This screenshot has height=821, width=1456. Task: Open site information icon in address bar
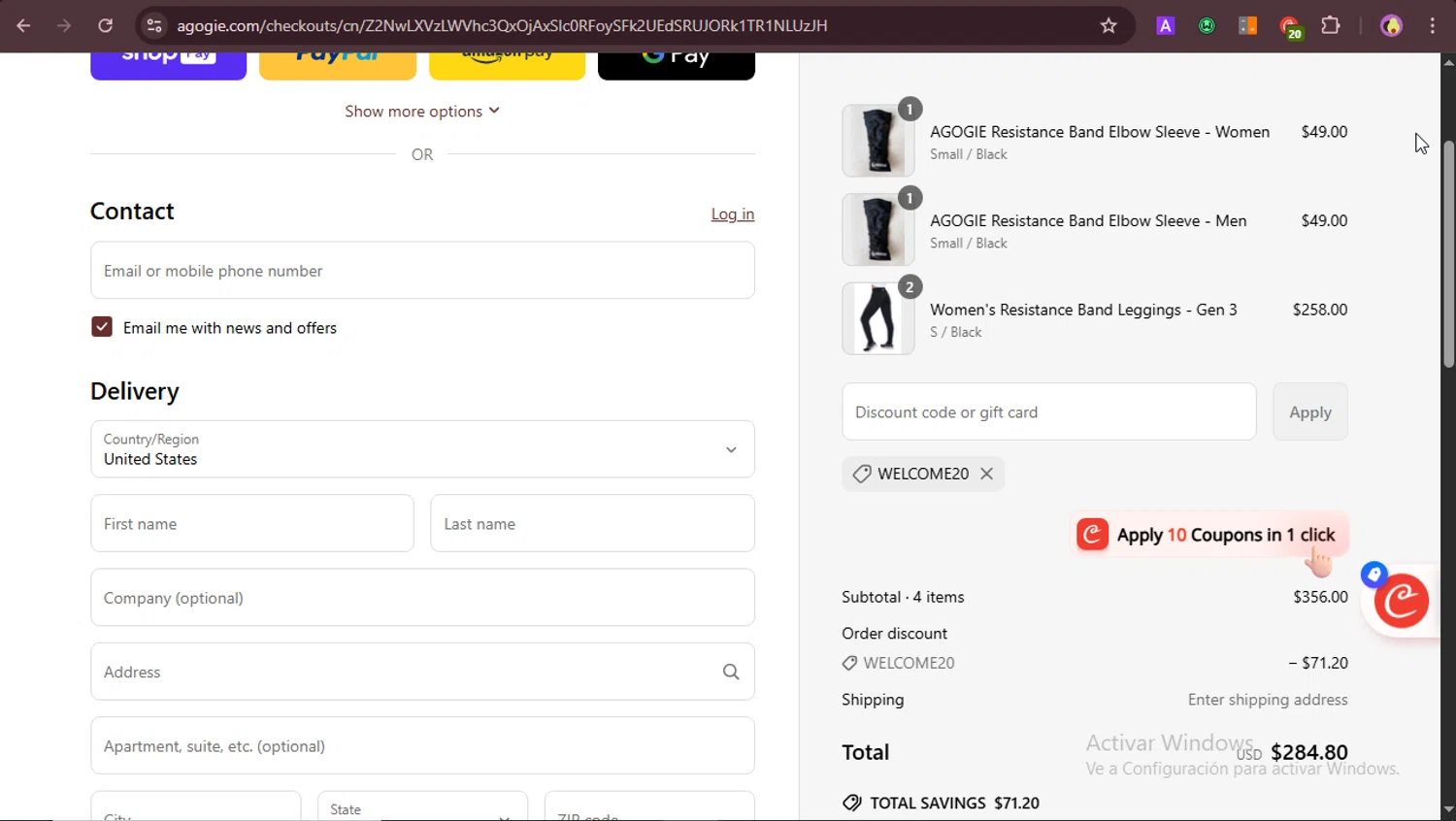click(154, 25)
